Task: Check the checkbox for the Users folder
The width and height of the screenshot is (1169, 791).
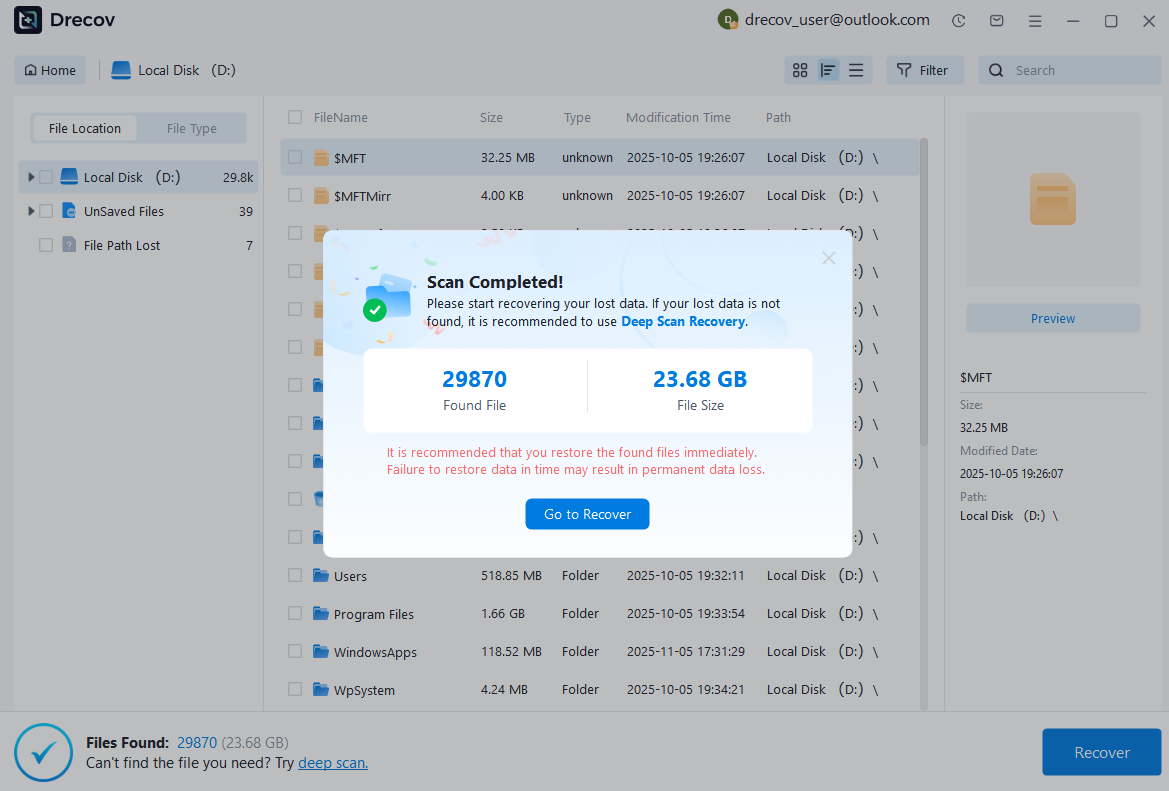Action: (295, 575)
